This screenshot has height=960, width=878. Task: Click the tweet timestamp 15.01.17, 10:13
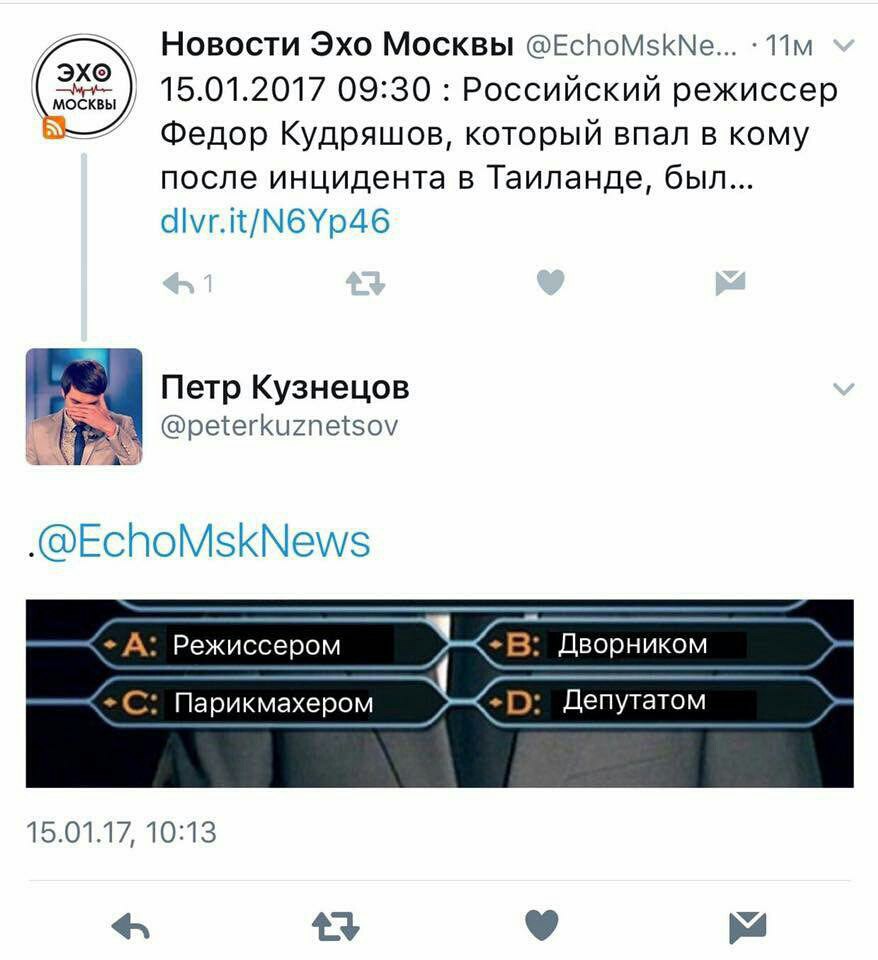[x=121, y=833]
